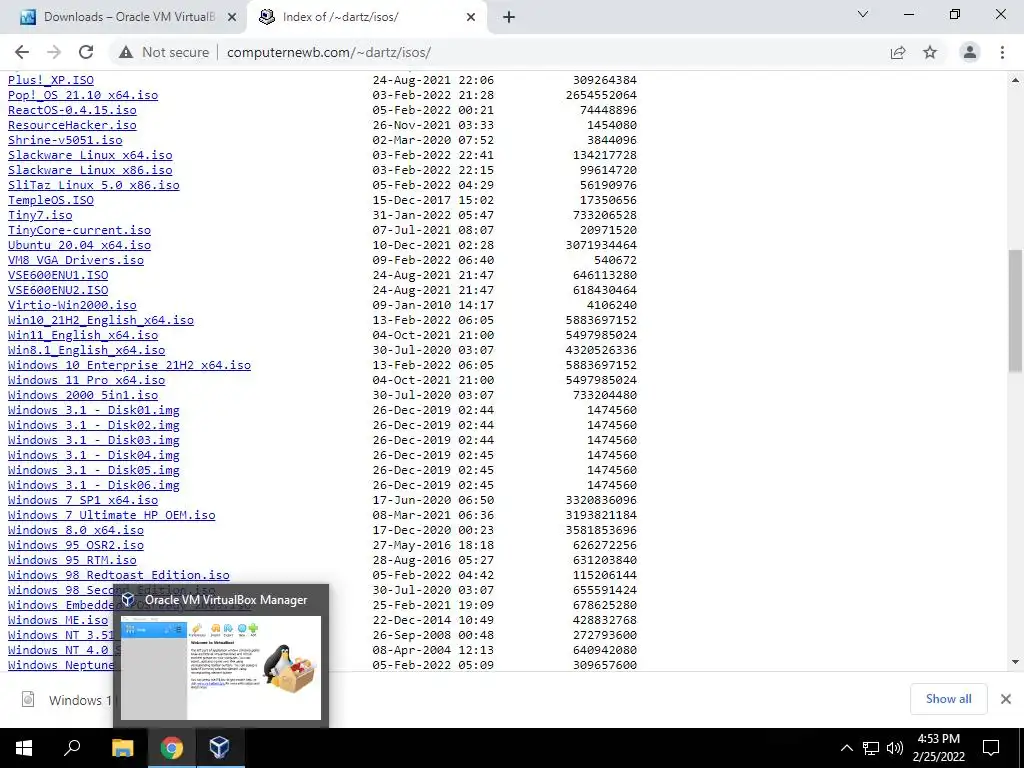Download TempleOS.ISO

coord(50,200)
